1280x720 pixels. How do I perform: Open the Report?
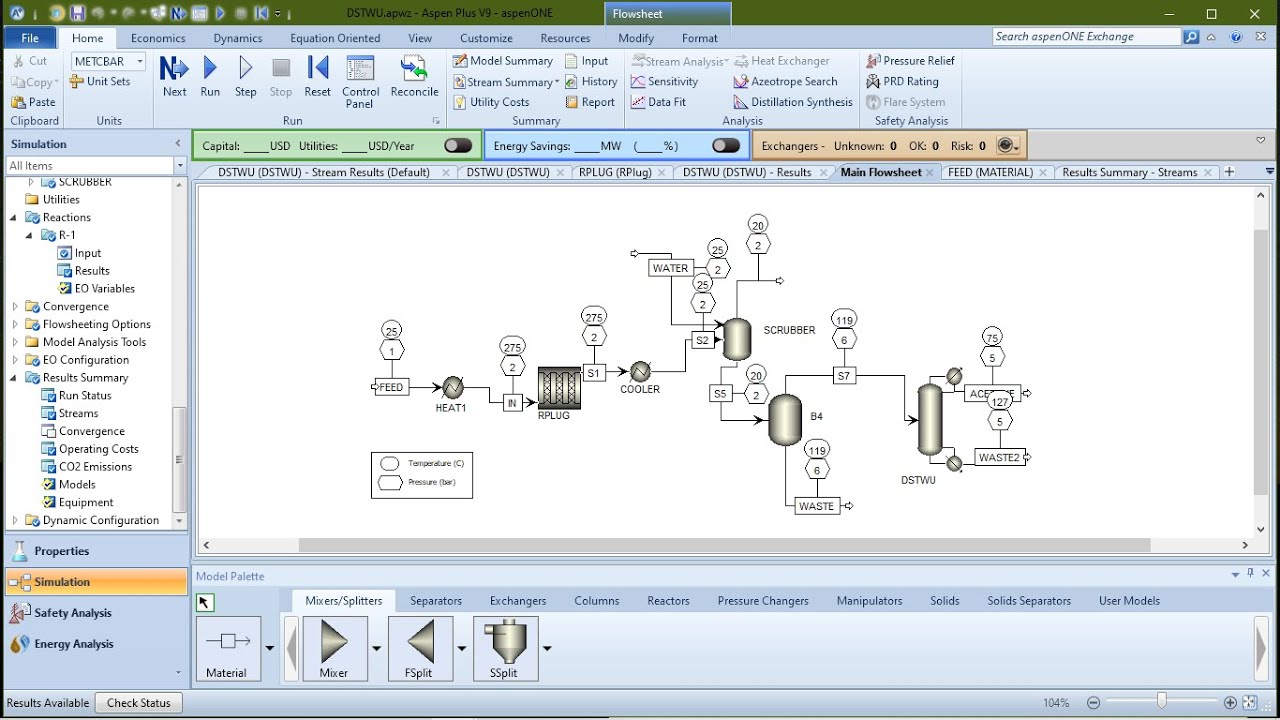point(590,102)
